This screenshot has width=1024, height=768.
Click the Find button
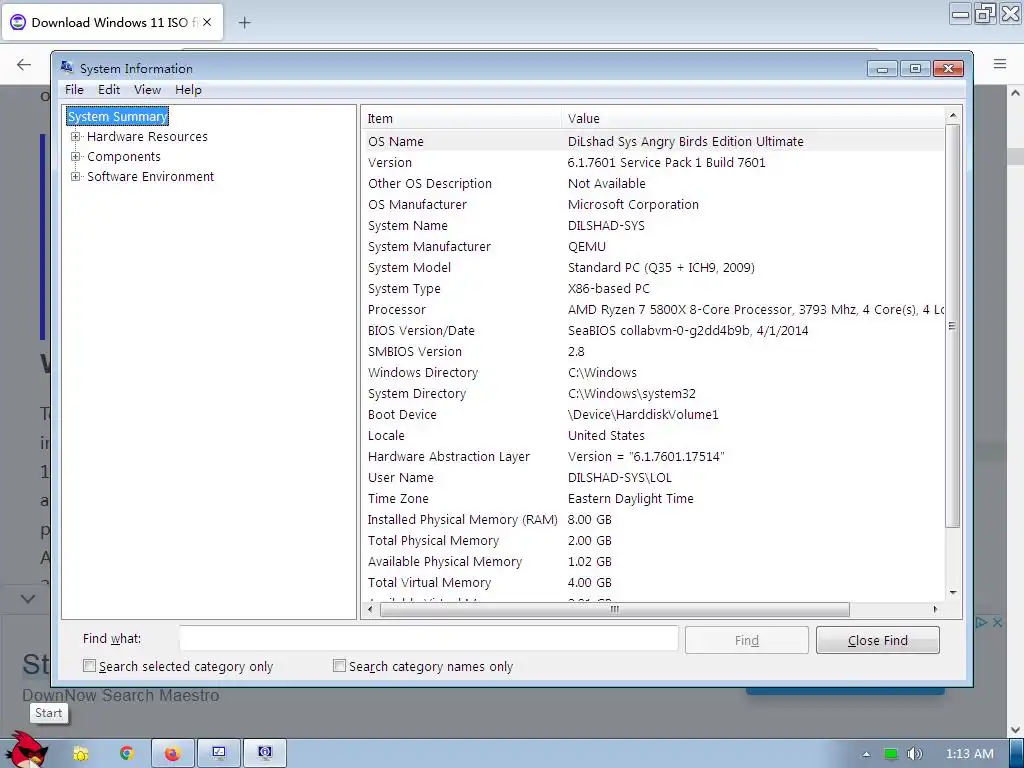[746, 640]
